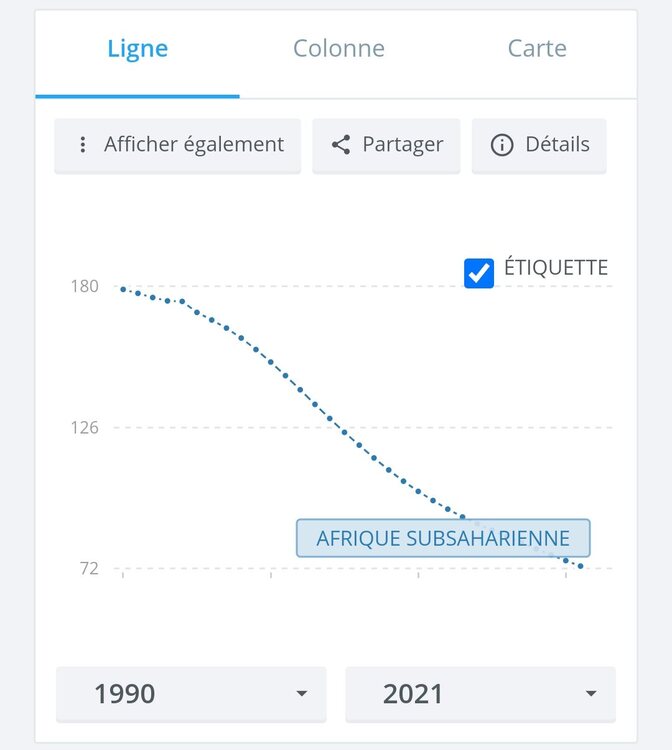Open the Détails button
This screenshot has width=672, height=750.
[539, 145]
